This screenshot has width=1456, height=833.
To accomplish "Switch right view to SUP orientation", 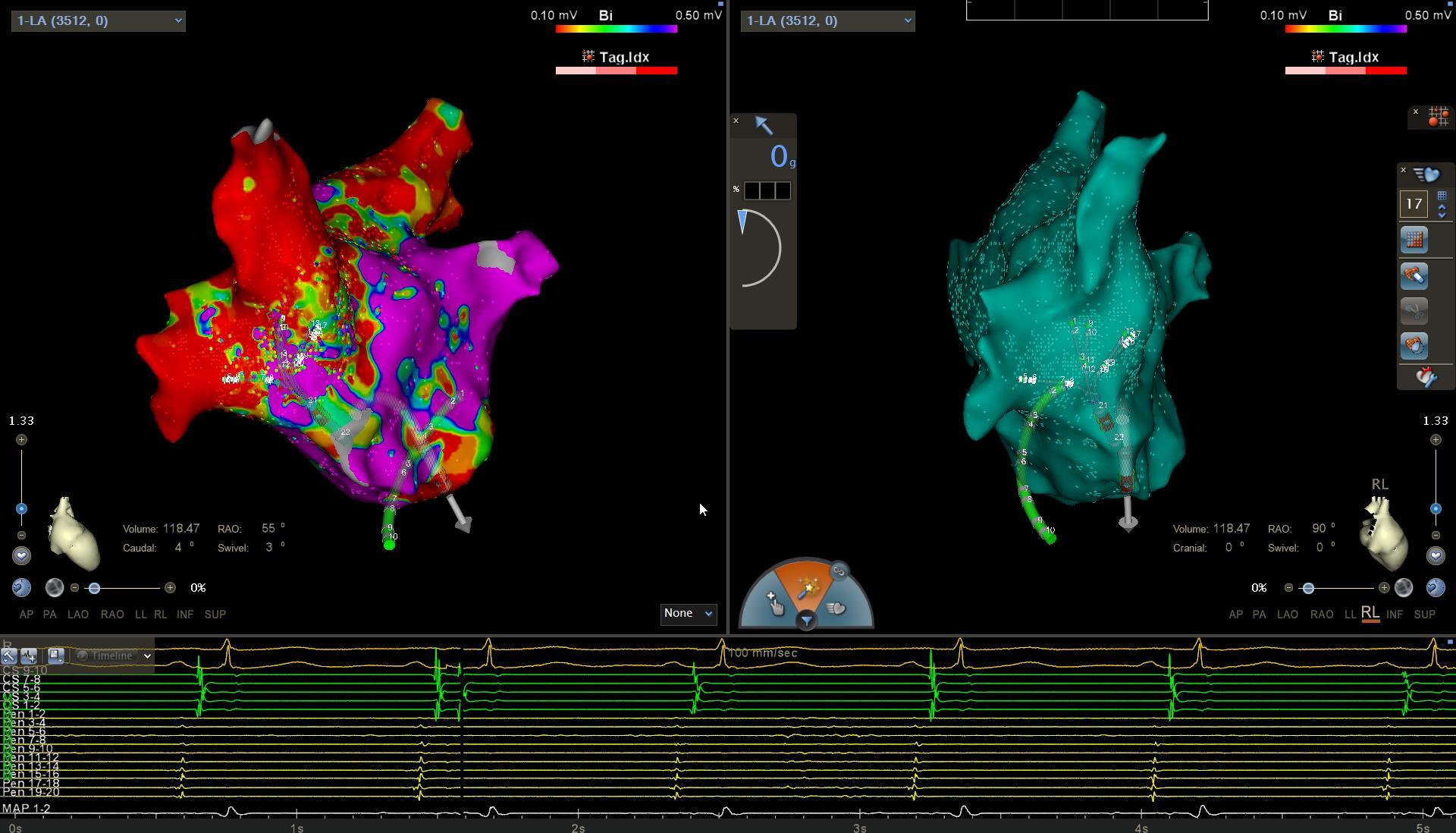I will pos(1424,615).
